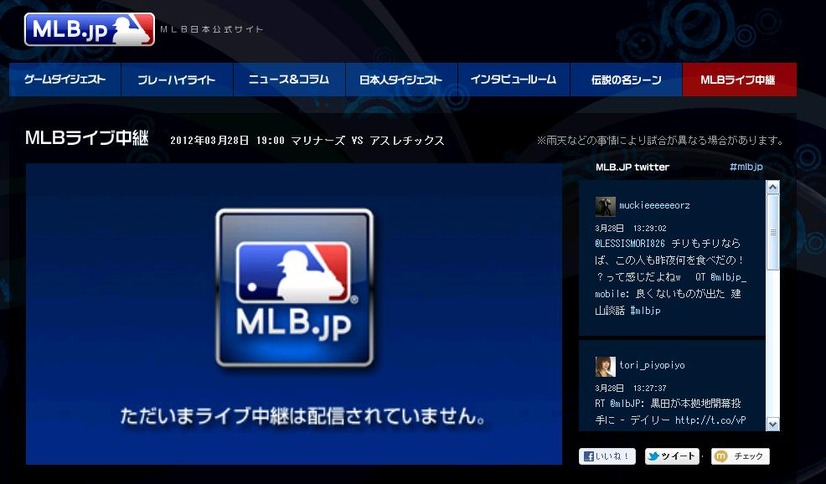This screenshot has height=484, width=826.
Task: Click ただいまライブ中継は配信されていません message
Action: coord(303,416)
